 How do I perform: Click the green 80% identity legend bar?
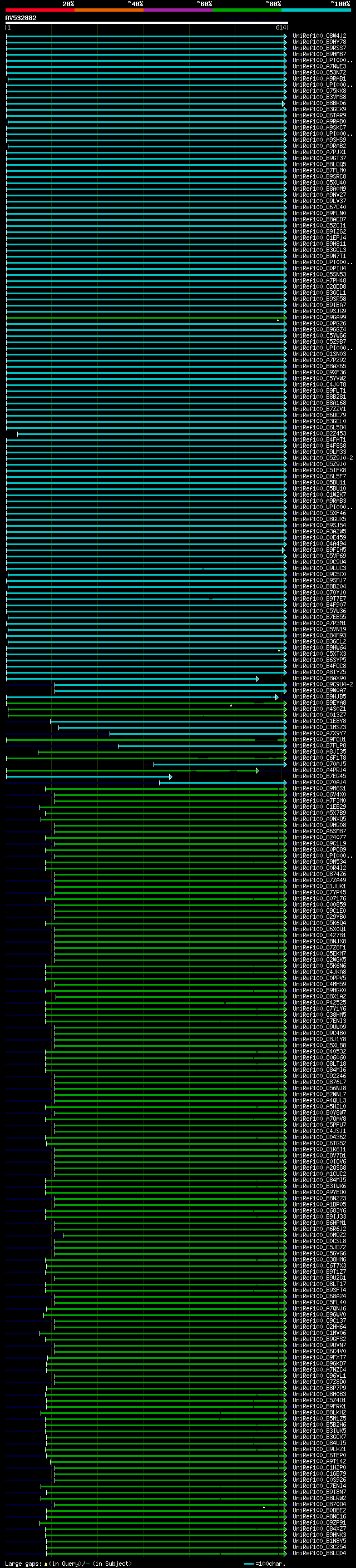[247, 10]
